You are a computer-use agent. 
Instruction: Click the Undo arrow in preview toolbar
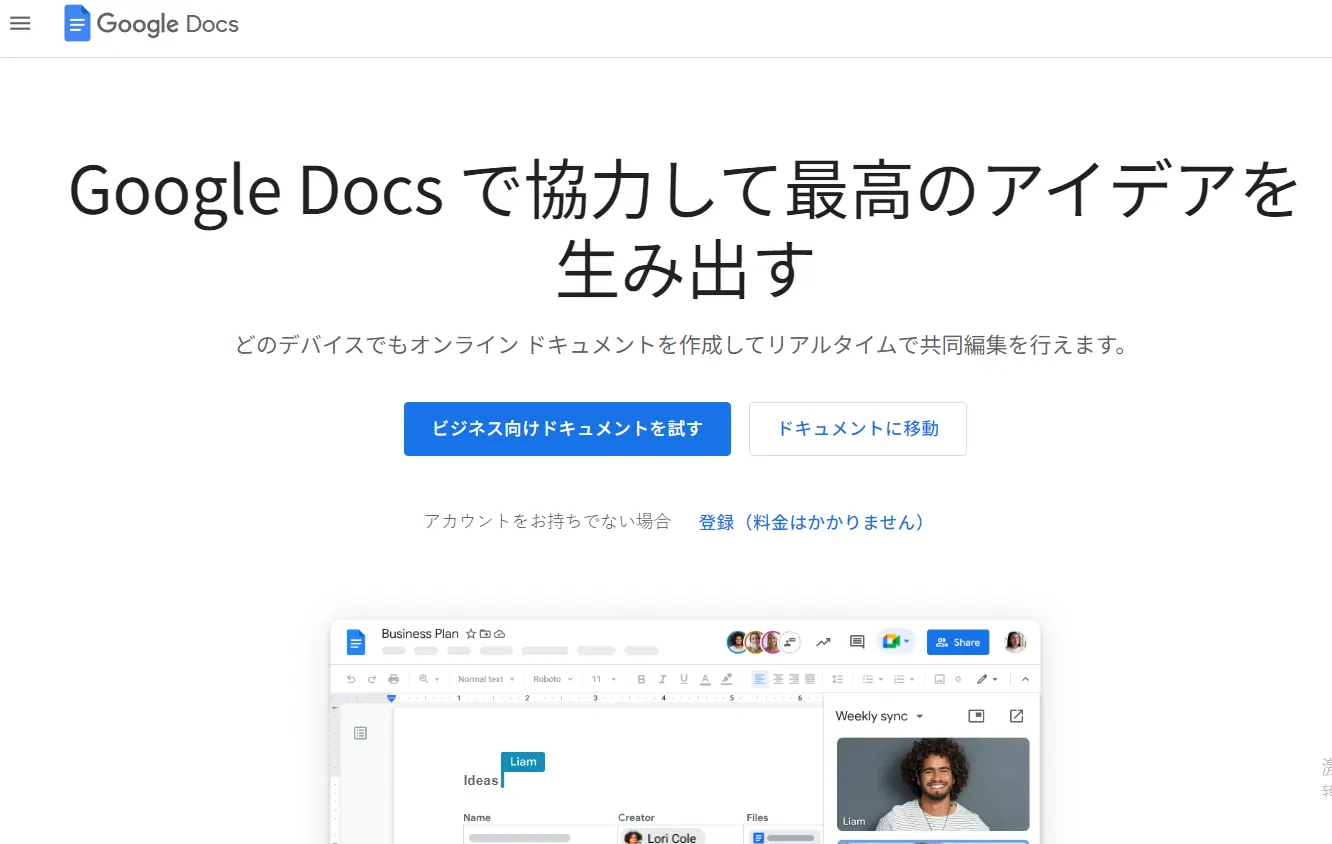point(351,679)
